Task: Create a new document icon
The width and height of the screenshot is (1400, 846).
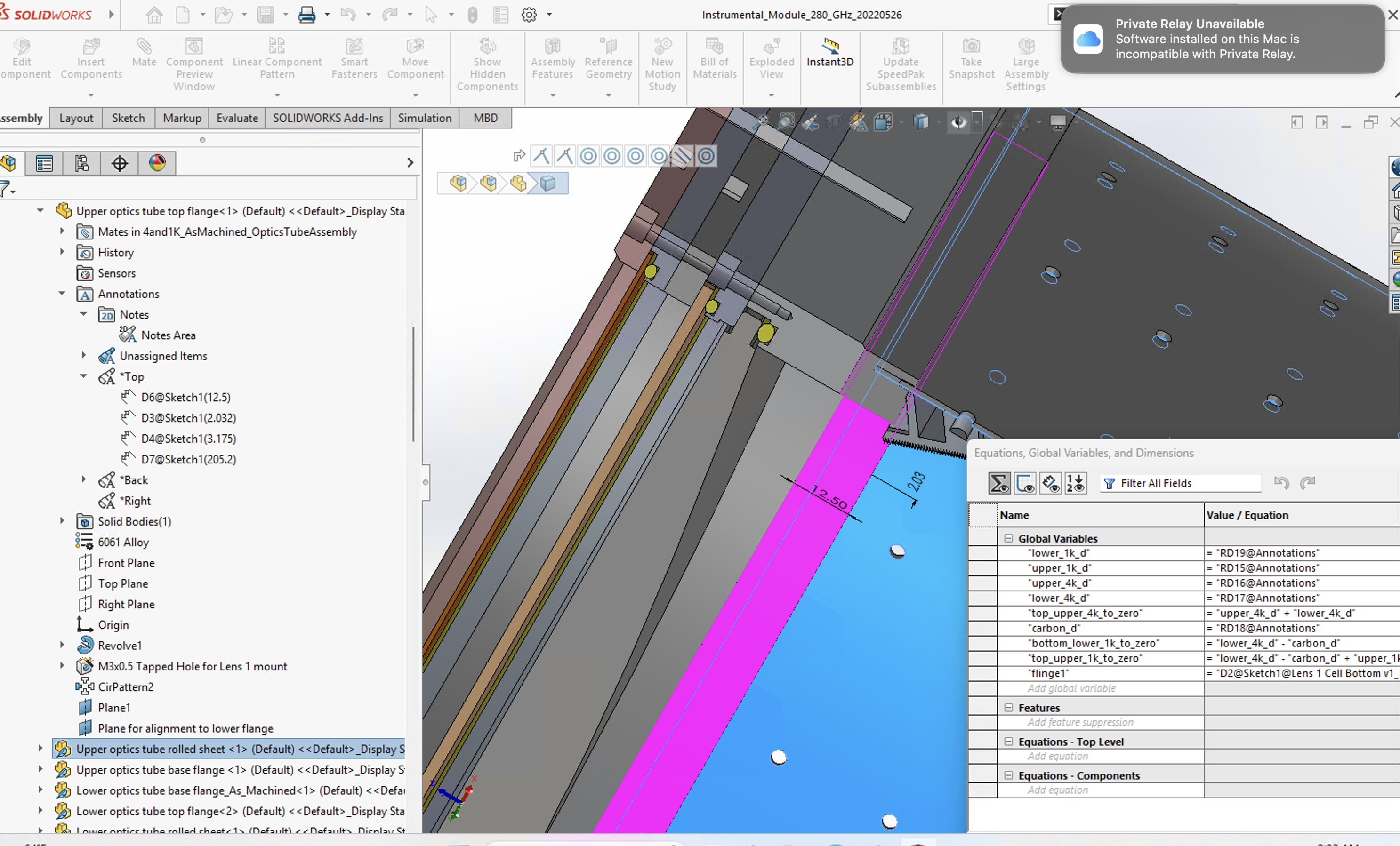Action: point(182,15)
